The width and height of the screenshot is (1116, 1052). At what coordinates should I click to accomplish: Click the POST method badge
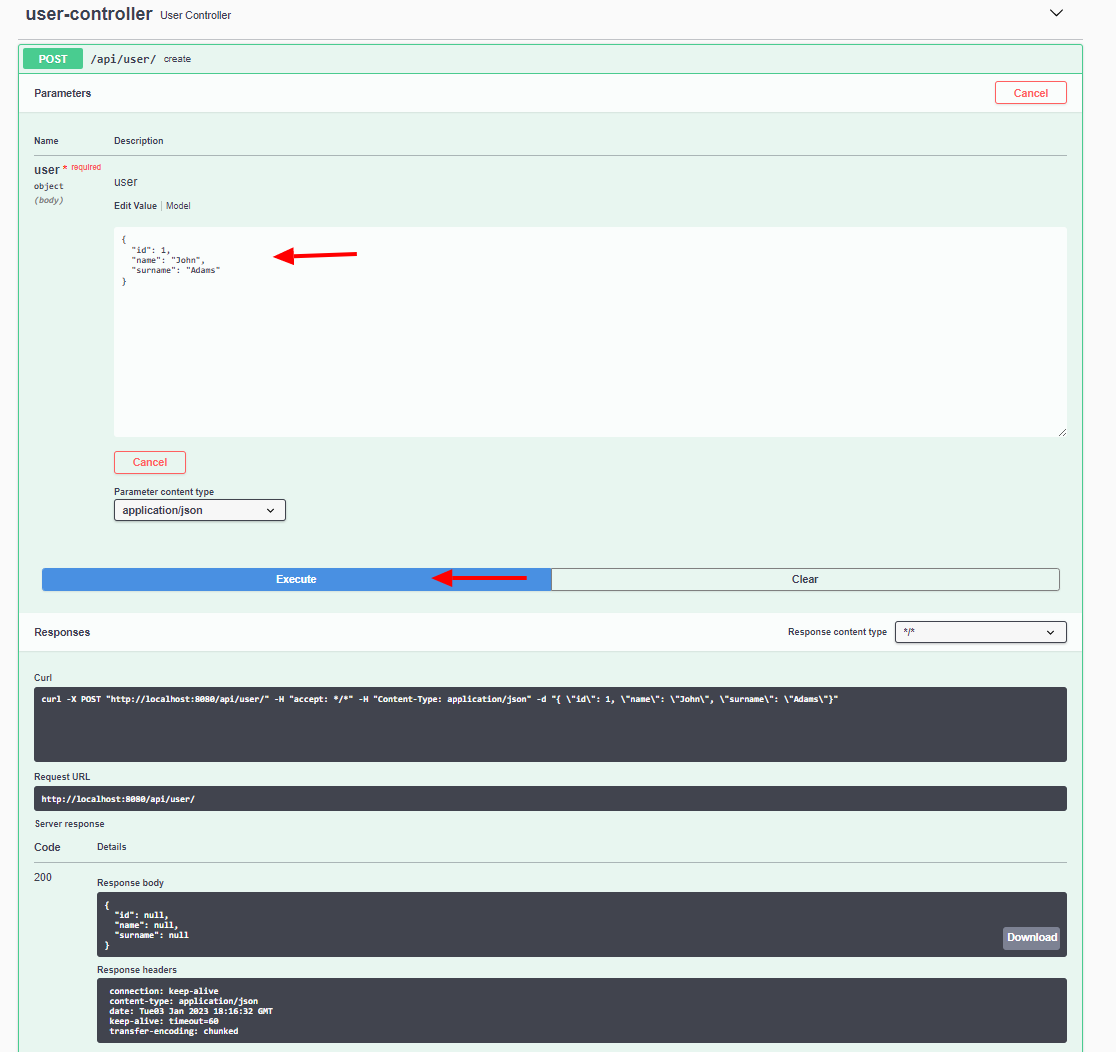52,58
